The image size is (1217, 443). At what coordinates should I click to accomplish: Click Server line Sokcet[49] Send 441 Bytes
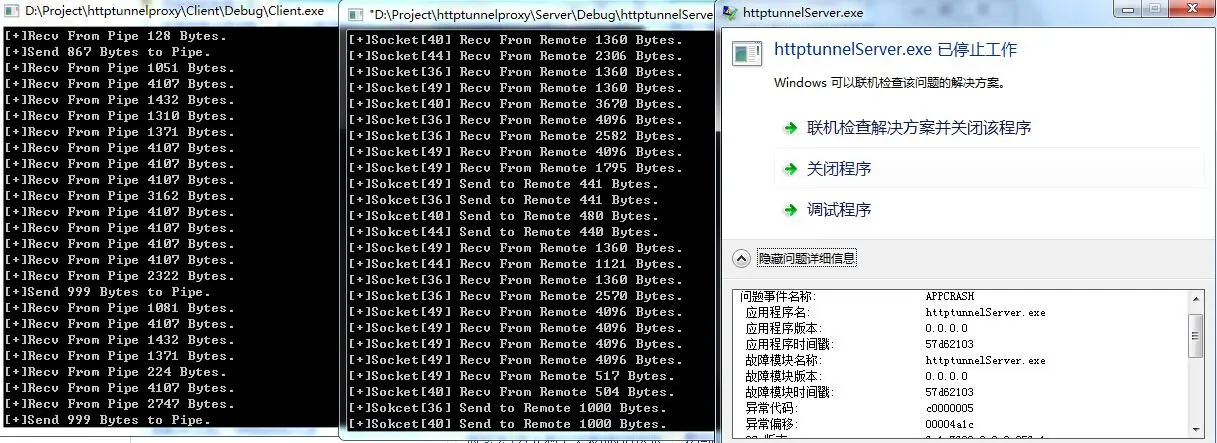(503, 184)
